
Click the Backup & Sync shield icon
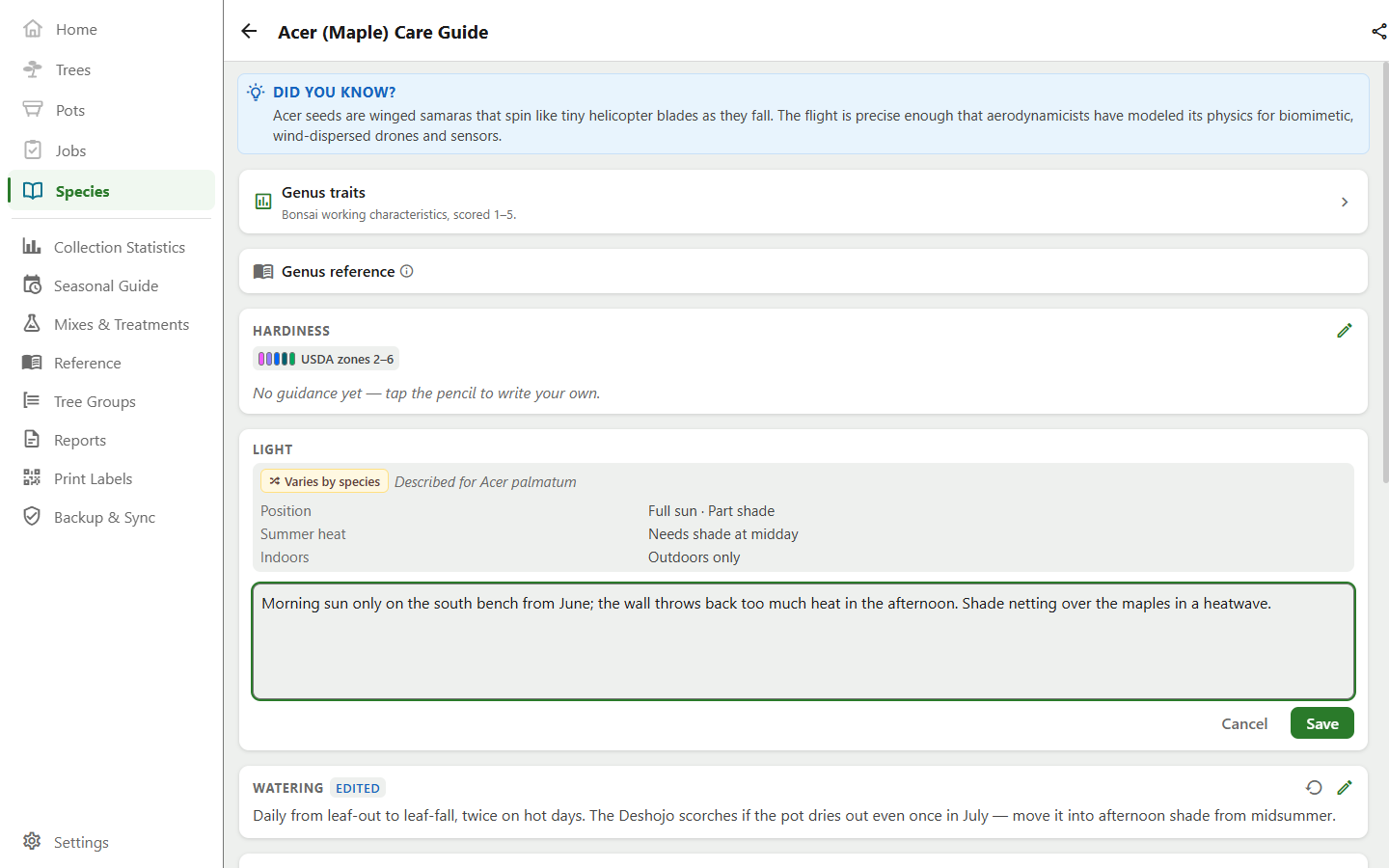click(32, 517)
